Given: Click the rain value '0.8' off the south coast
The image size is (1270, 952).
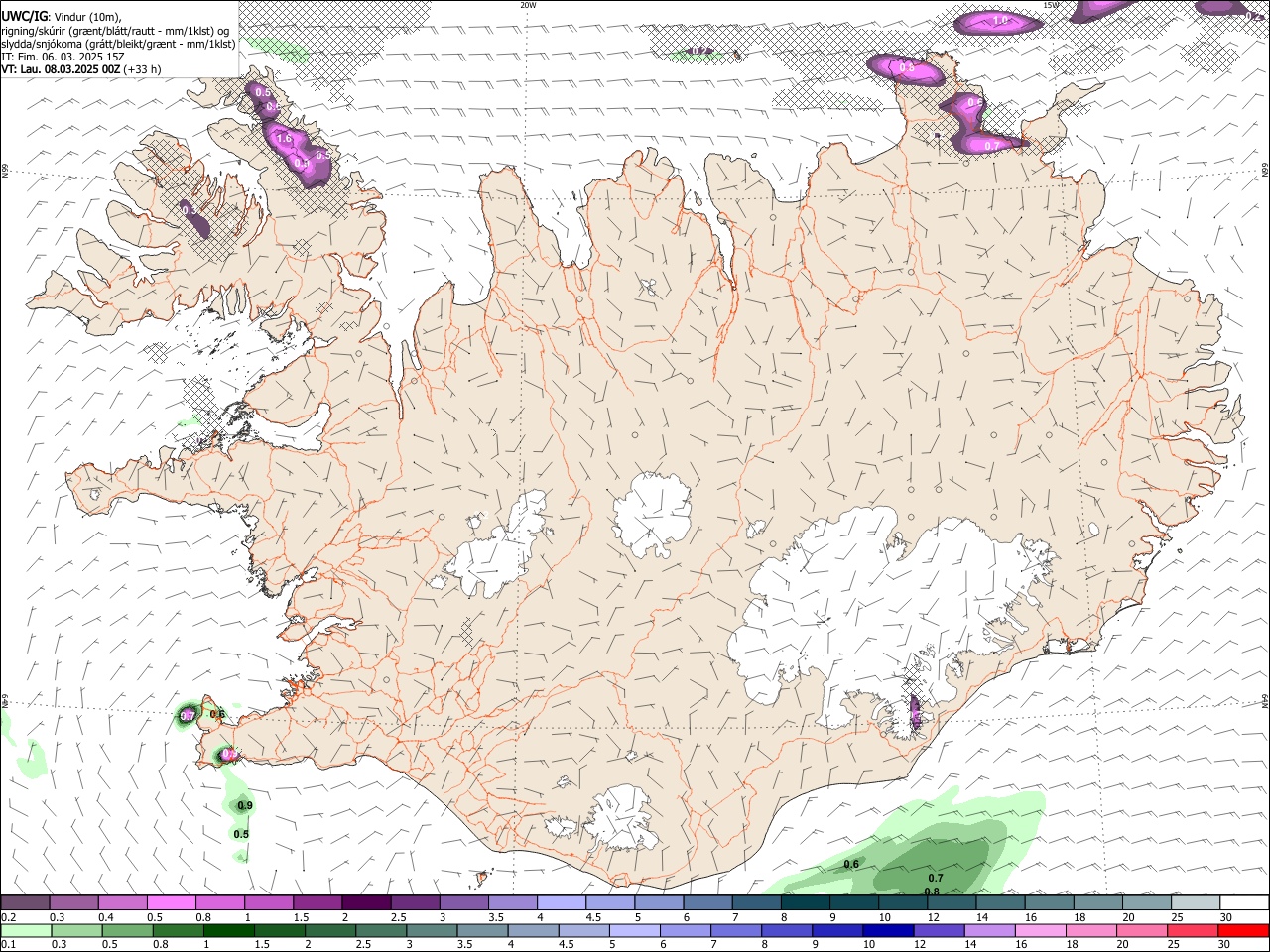Looking at the screenshot, I should (932, 892).
